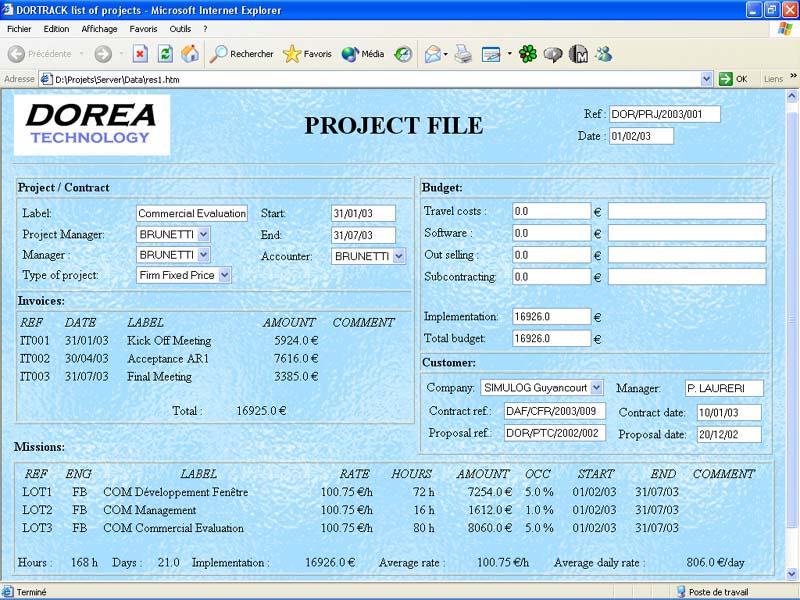Click the Proposal ref field

coord(555,433)
